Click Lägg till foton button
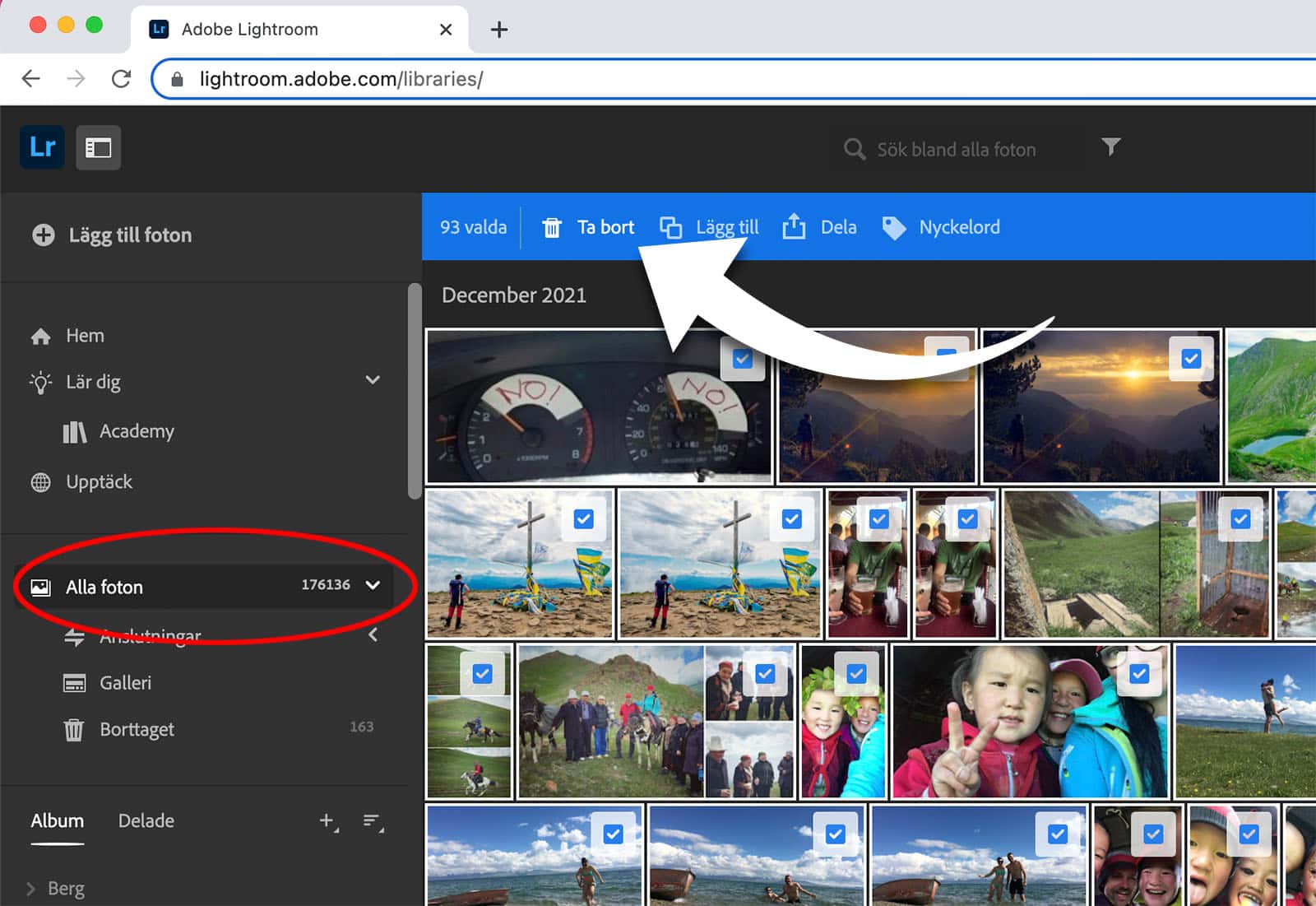Viewport: 1316px width, 906px height. tap(112, 235)
